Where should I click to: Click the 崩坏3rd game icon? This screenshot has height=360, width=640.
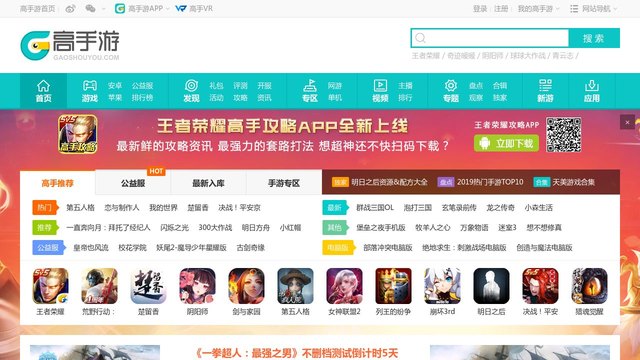pos(442,286)
